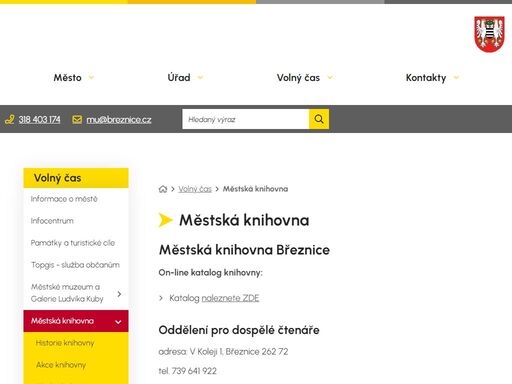
Task: Call phone number 318 403 174 link
Action: click(39, 119)
